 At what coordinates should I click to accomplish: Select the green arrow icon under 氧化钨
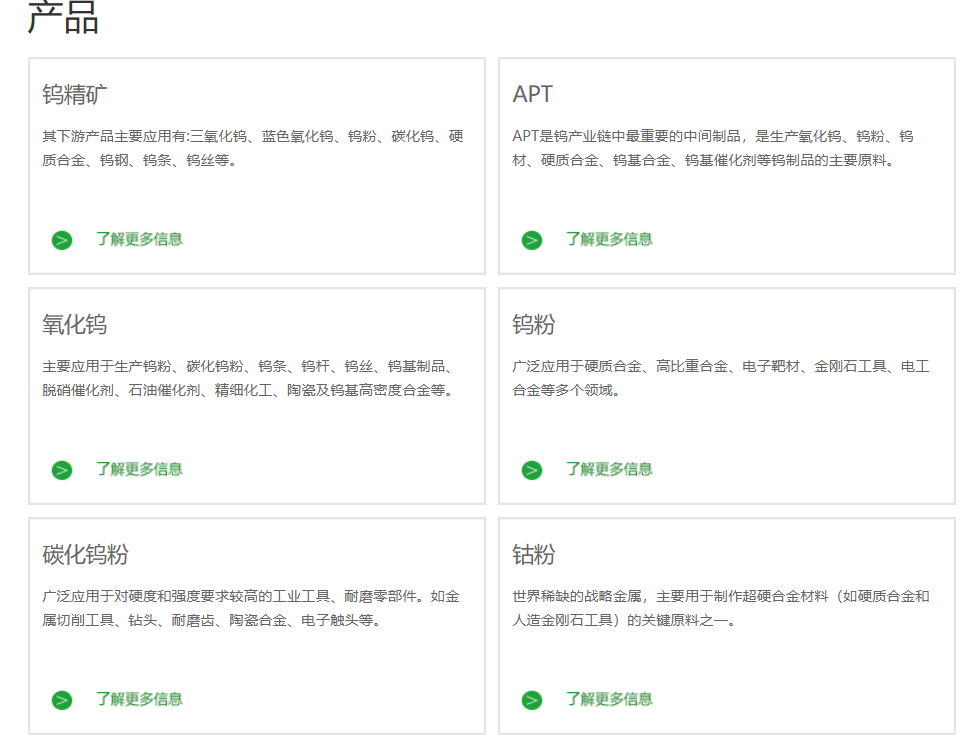coord(61,470)
